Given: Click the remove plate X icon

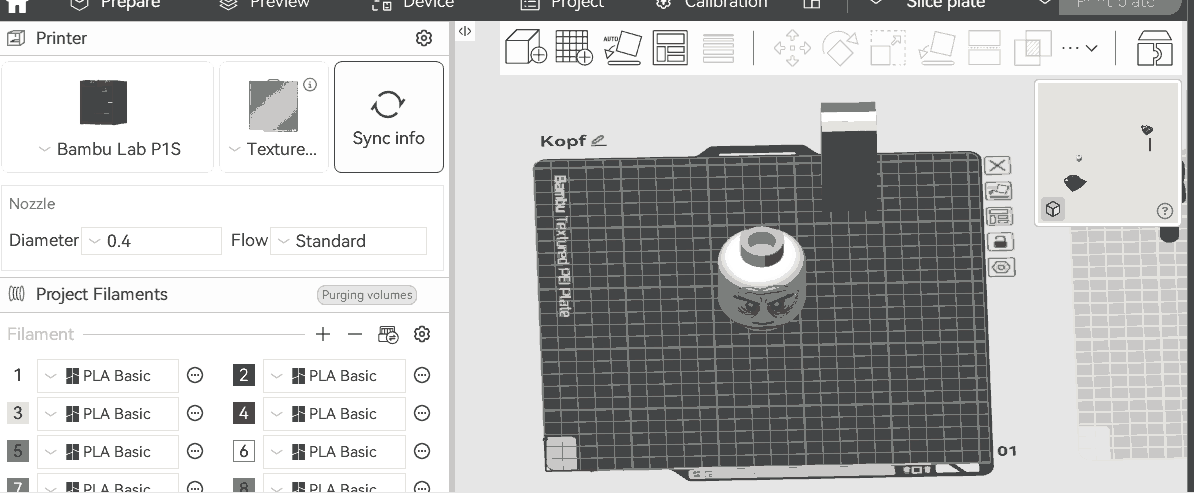Looking at the screenshot, I should click(x=998, y=166).
